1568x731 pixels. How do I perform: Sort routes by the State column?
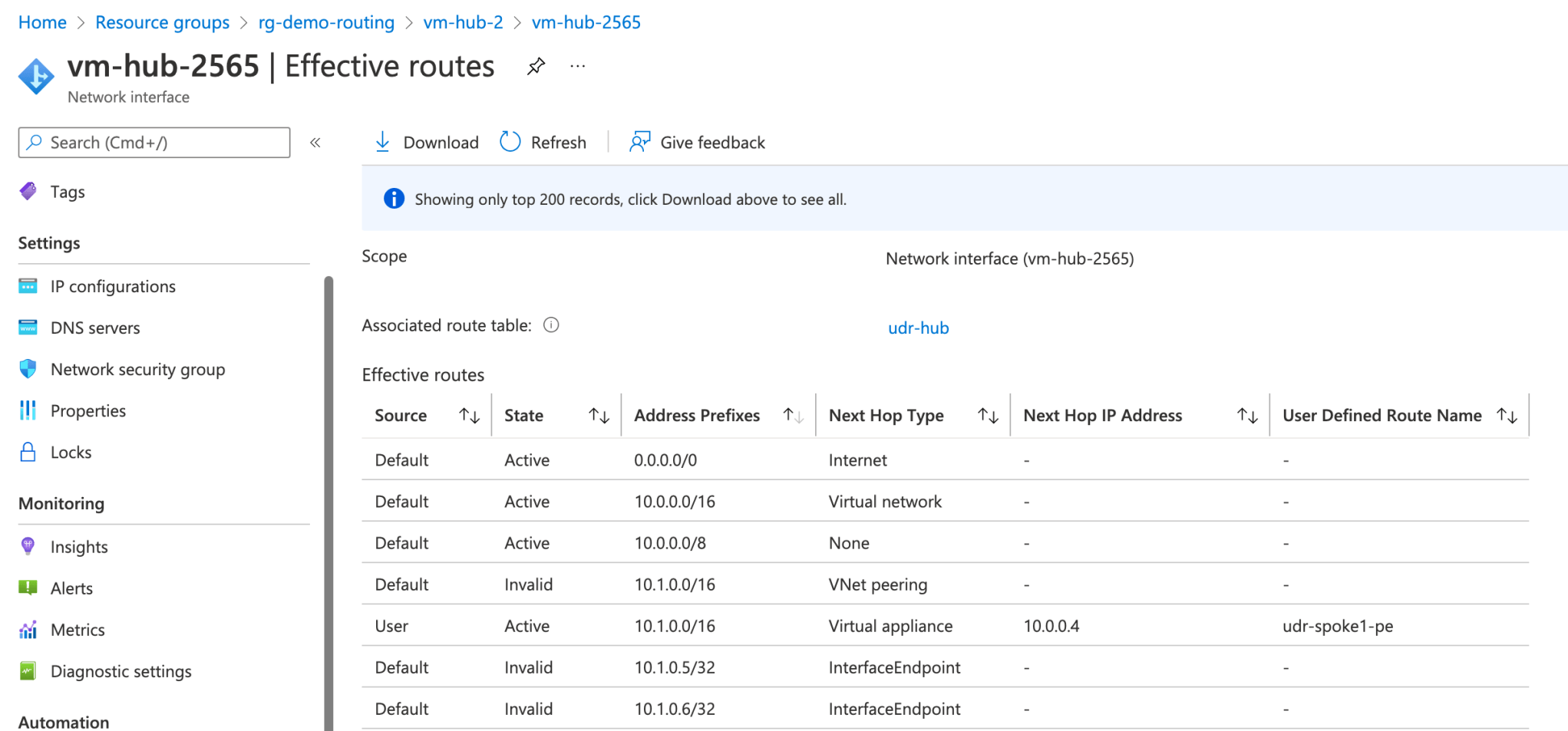tap(599, 415)
